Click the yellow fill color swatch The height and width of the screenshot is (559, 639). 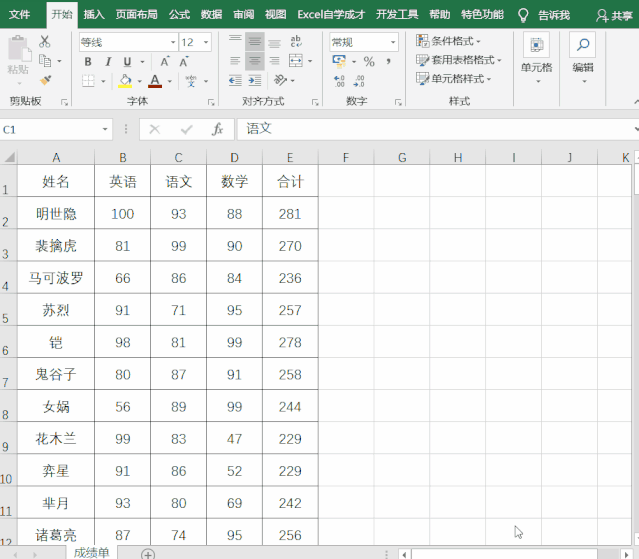[x=125, y=81]
